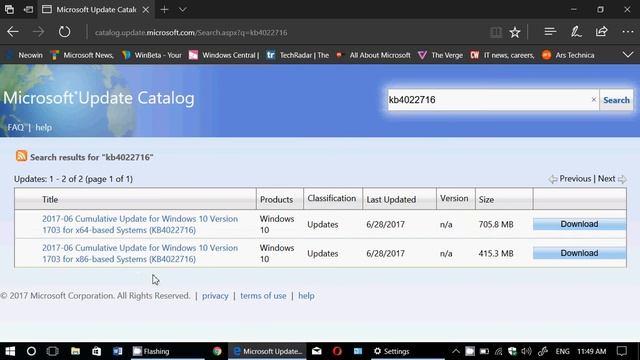Open help link under catalog title
This screenshot has height=360, width=640.
pyautogui.click(x=43, y=127)
